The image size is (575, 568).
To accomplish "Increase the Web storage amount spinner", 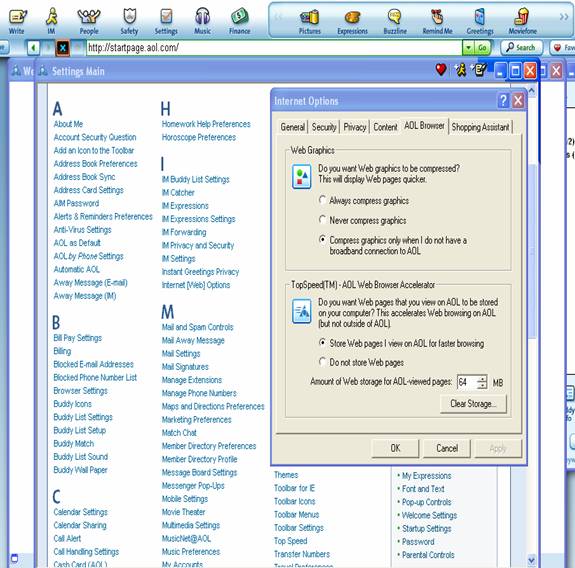I will pos(482,379).
